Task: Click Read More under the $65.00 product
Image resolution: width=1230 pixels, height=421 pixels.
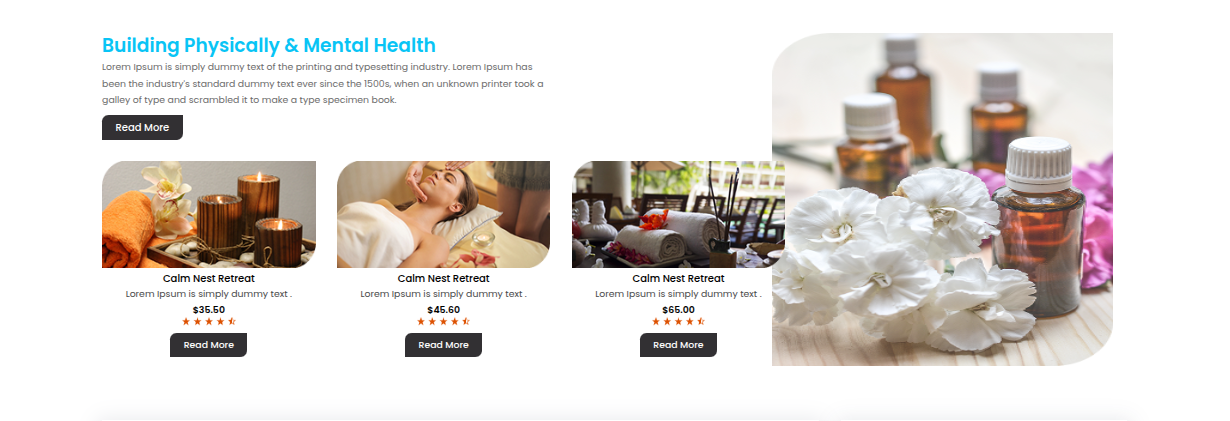Action: [x=678, y=345]
